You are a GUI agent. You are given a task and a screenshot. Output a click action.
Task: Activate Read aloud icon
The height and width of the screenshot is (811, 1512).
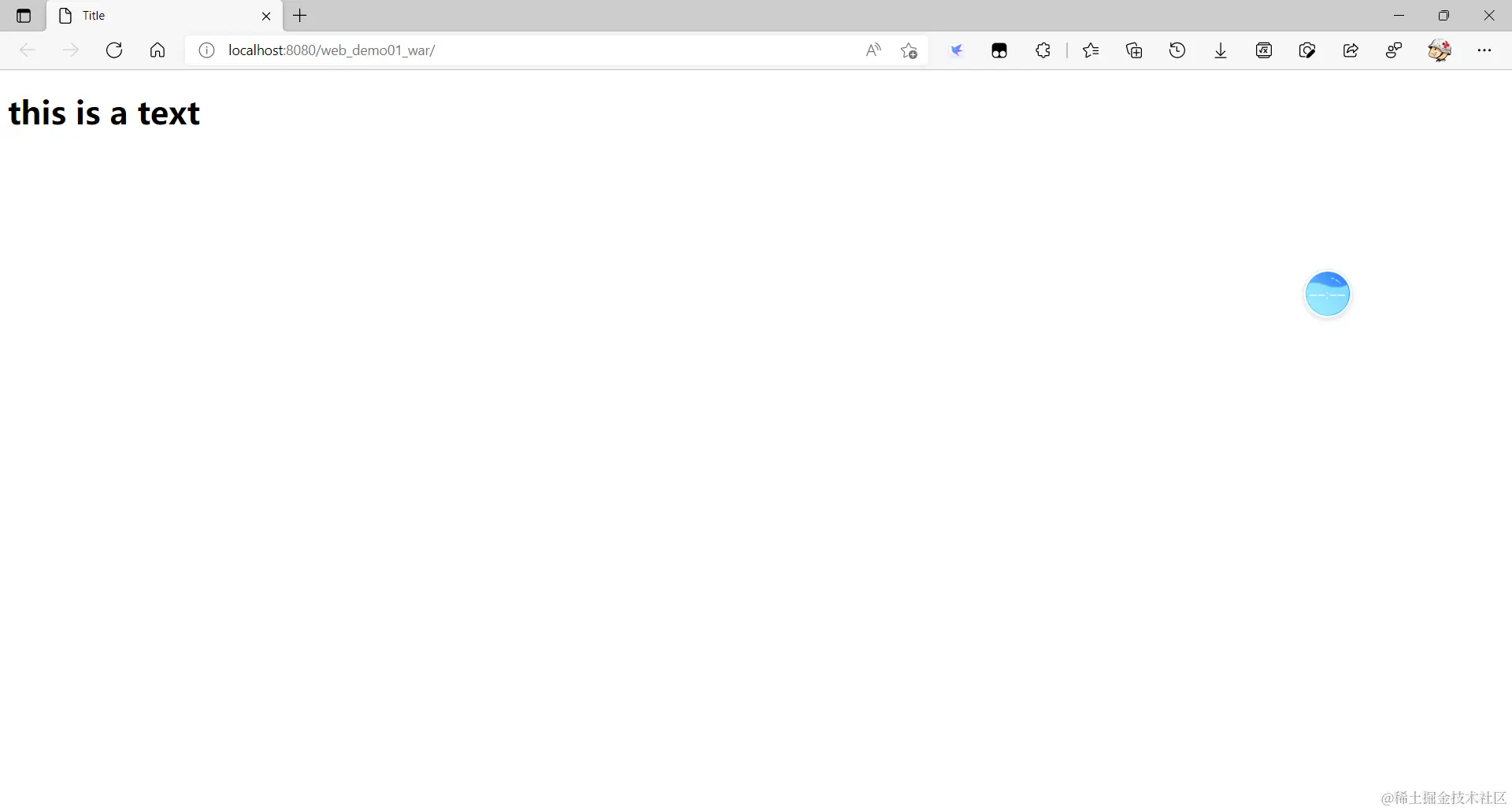click(x=873, y=50)
